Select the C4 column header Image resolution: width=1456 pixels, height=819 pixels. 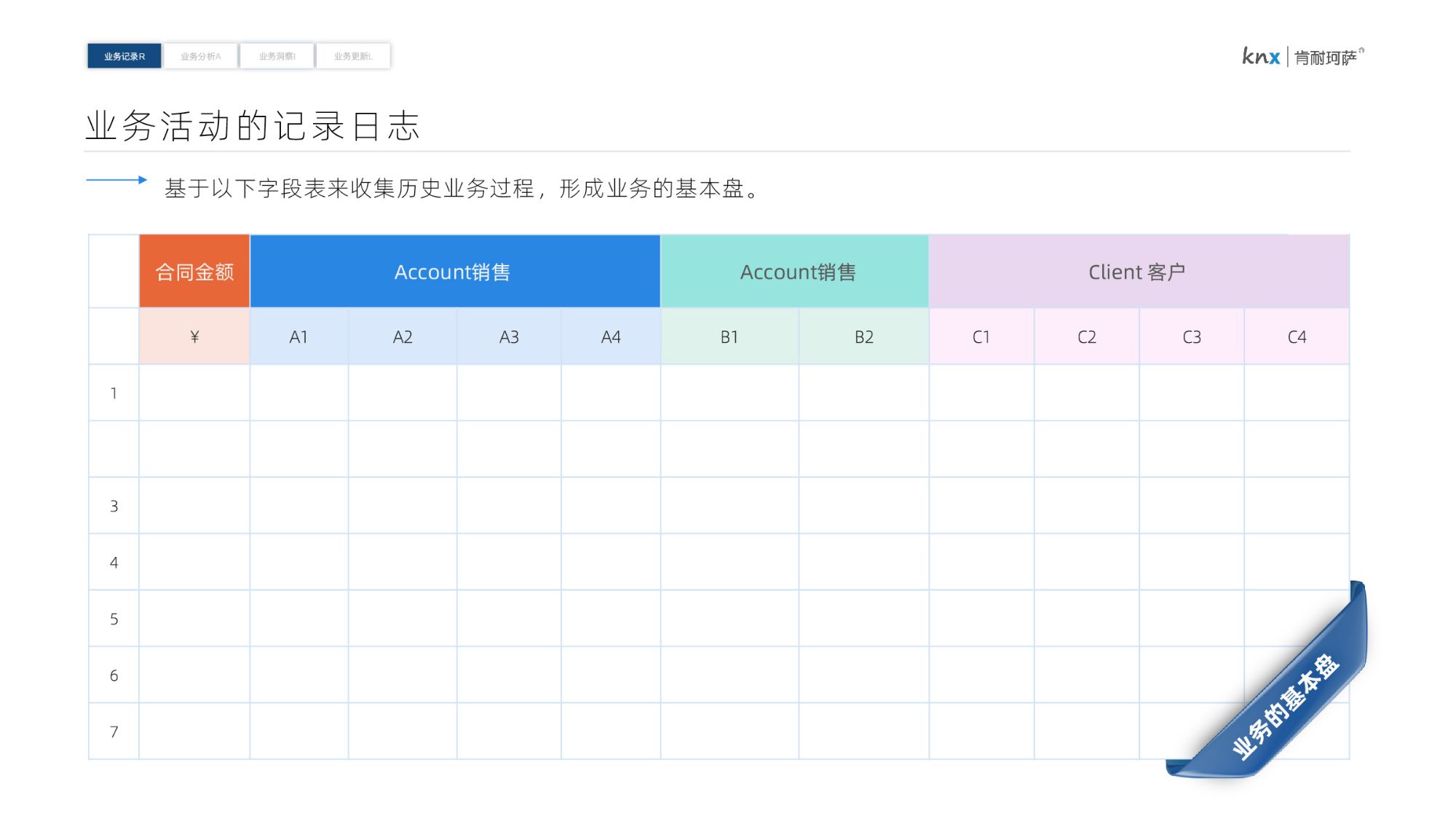pyautogui.click(x=1297, y=336)
